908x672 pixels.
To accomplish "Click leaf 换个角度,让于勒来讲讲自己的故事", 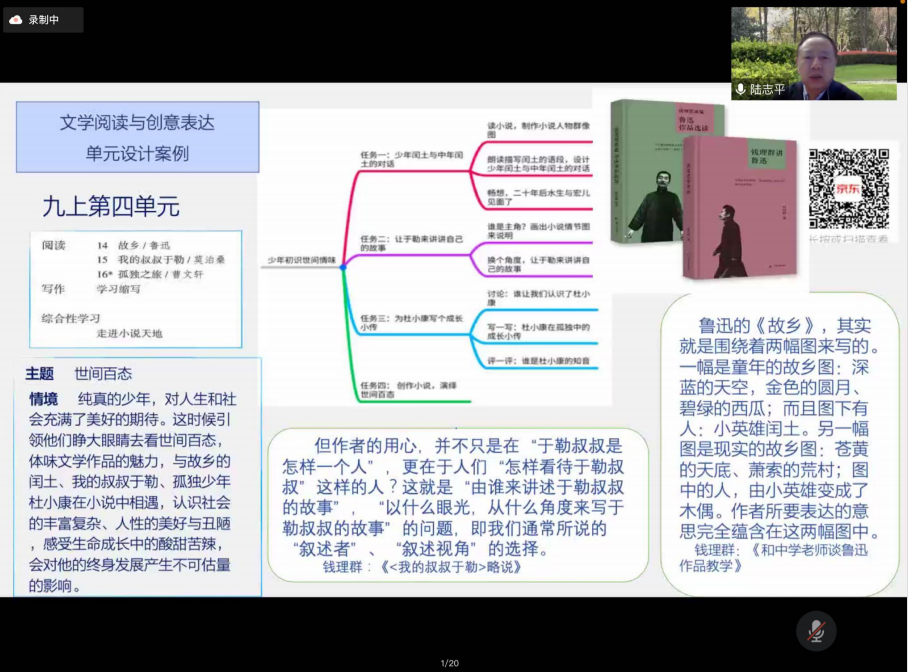I will click(x=539, y=264).
